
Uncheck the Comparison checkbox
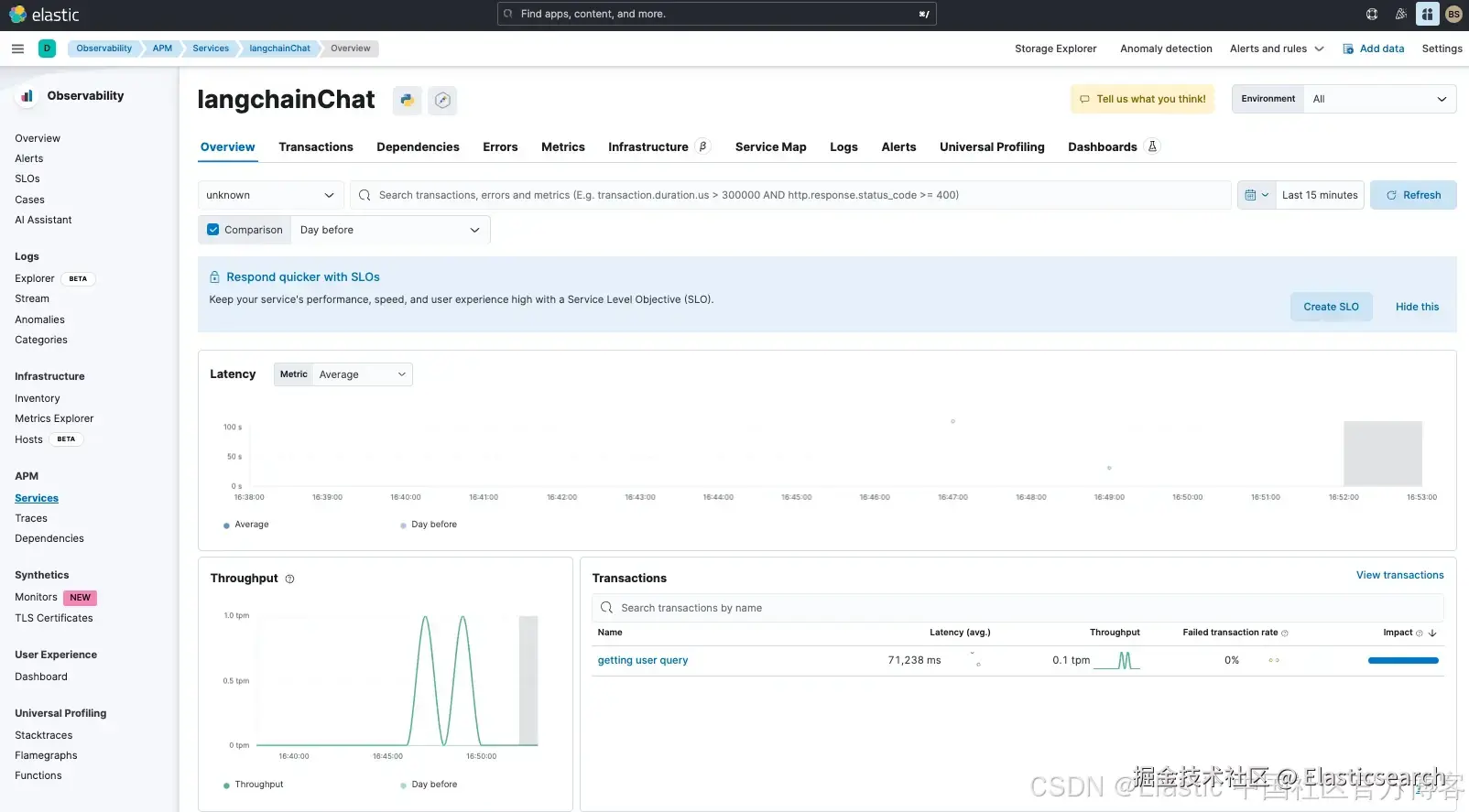pos(213,230)
